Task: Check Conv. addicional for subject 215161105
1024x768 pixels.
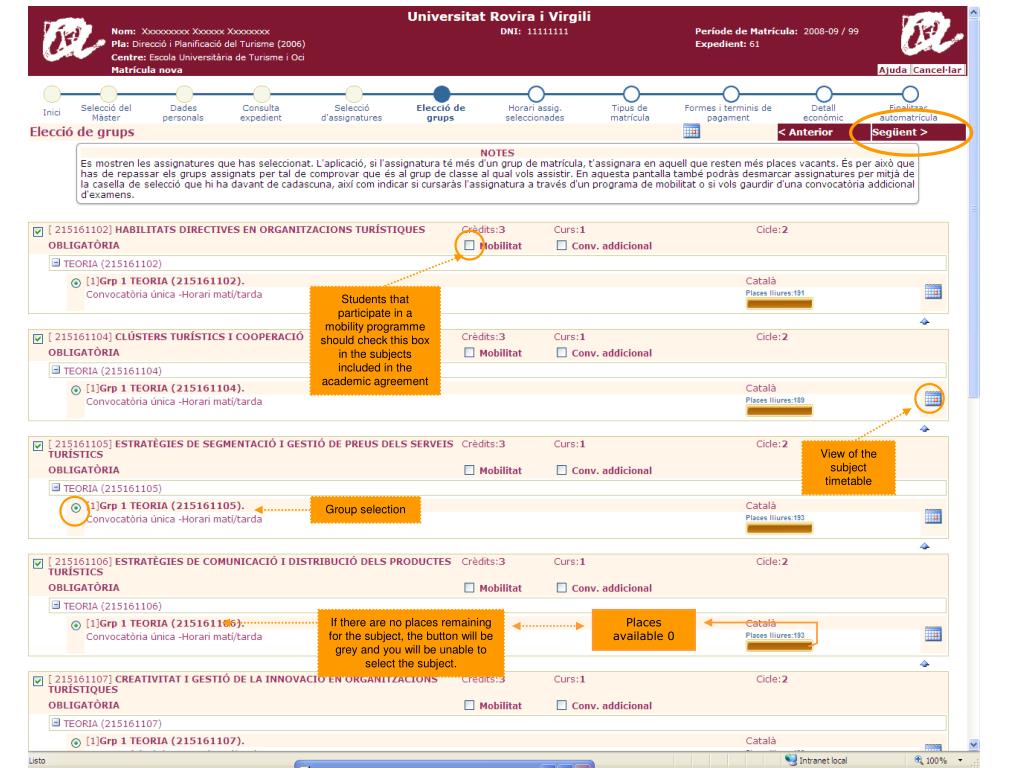Action: (562, 470)
